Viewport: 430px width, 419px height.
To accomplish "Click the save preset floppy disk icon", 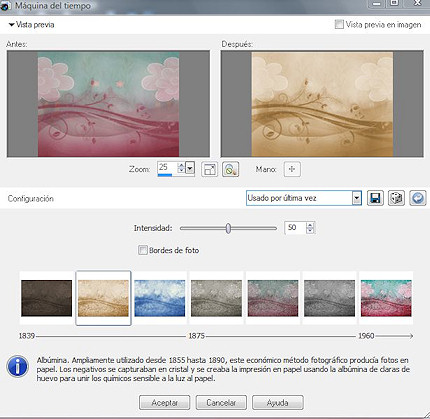I will [x=375, y=198].
